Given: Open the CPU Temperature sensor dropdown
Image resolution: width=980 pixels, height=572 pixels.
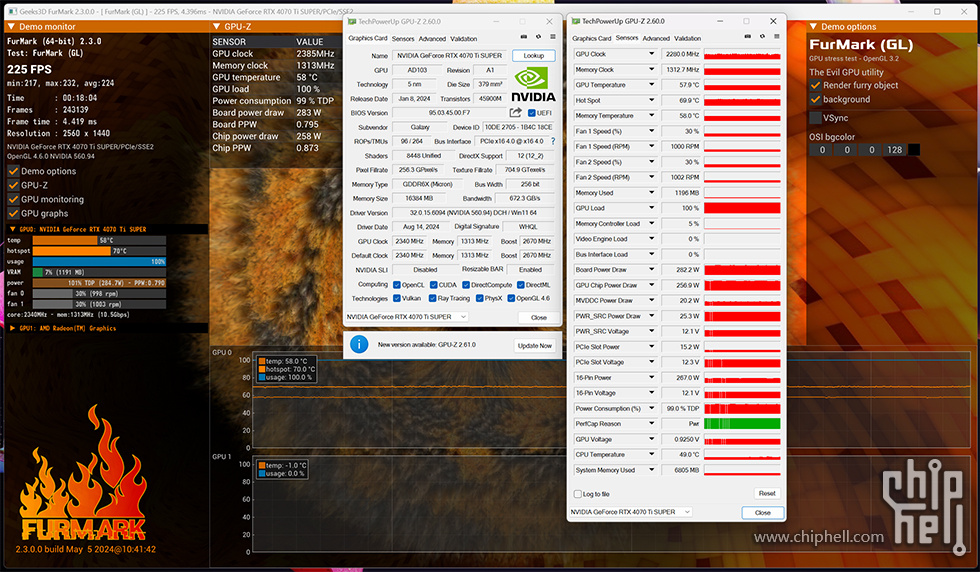Looking at the screenshot, I should 651,454.
